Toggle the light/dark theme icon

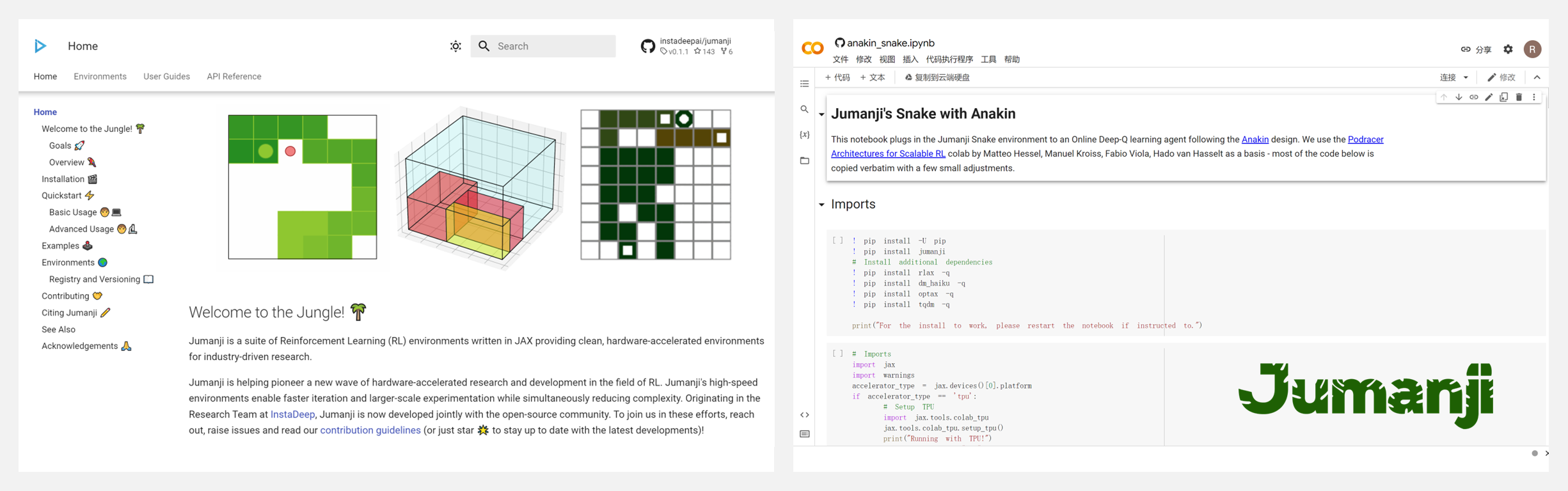[x=455, y=46]
